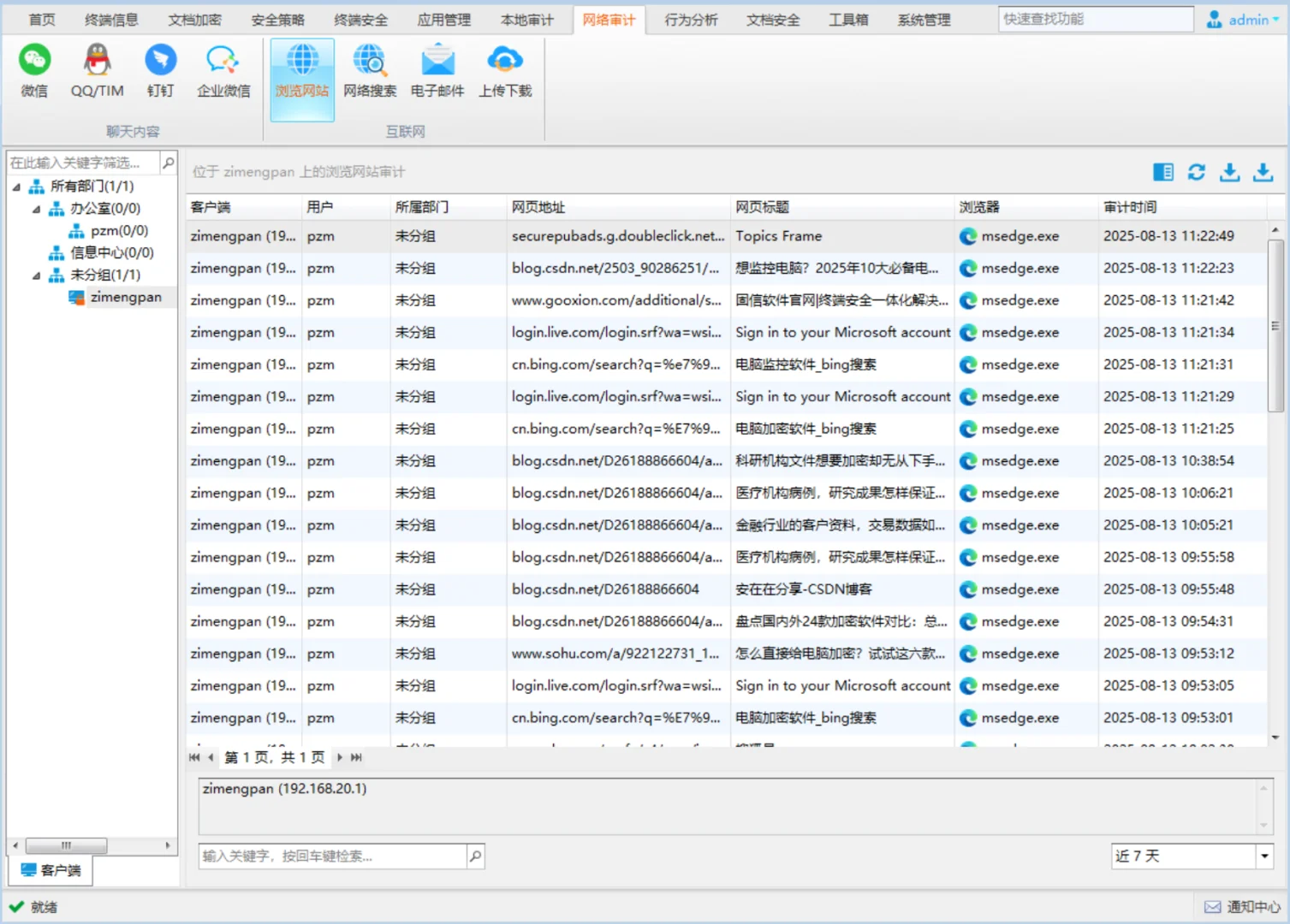
Task: Go to the previous page of results
Action: (211, 757)
